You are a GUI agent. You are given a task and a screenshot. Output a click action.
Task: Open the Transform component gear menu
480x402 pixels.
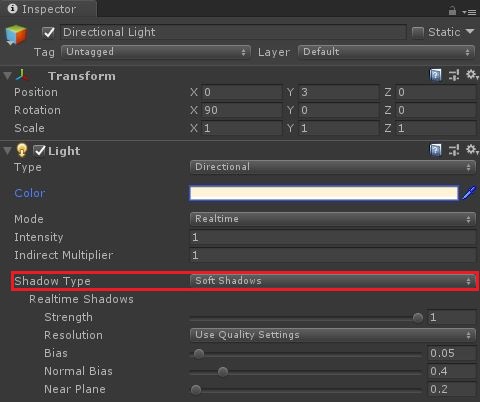[472, 75]
